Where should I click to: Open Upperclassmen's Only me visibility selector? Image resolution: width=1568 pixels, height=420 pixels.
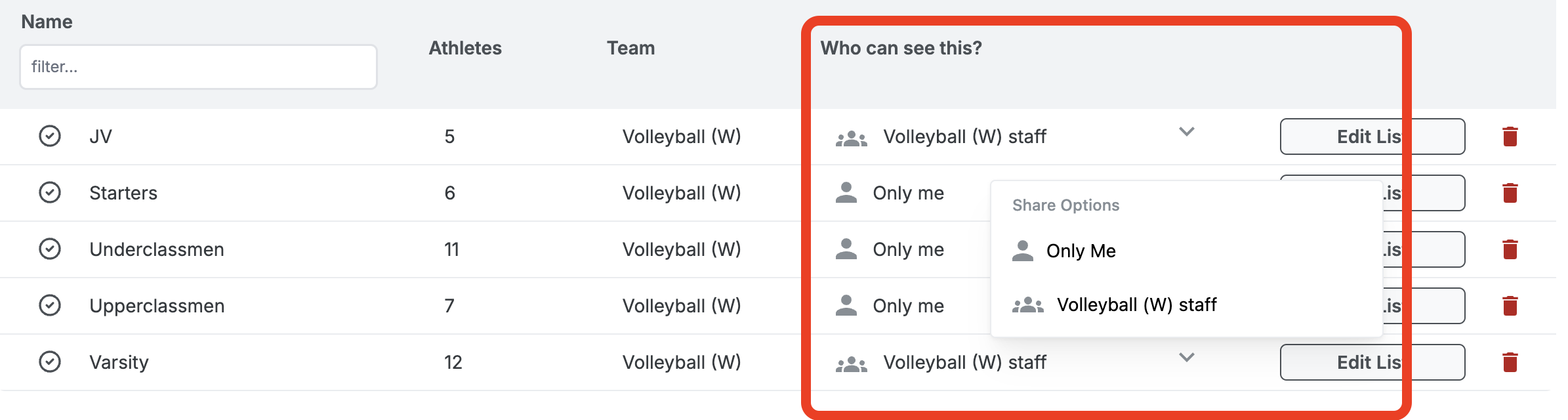coord(908,306)
